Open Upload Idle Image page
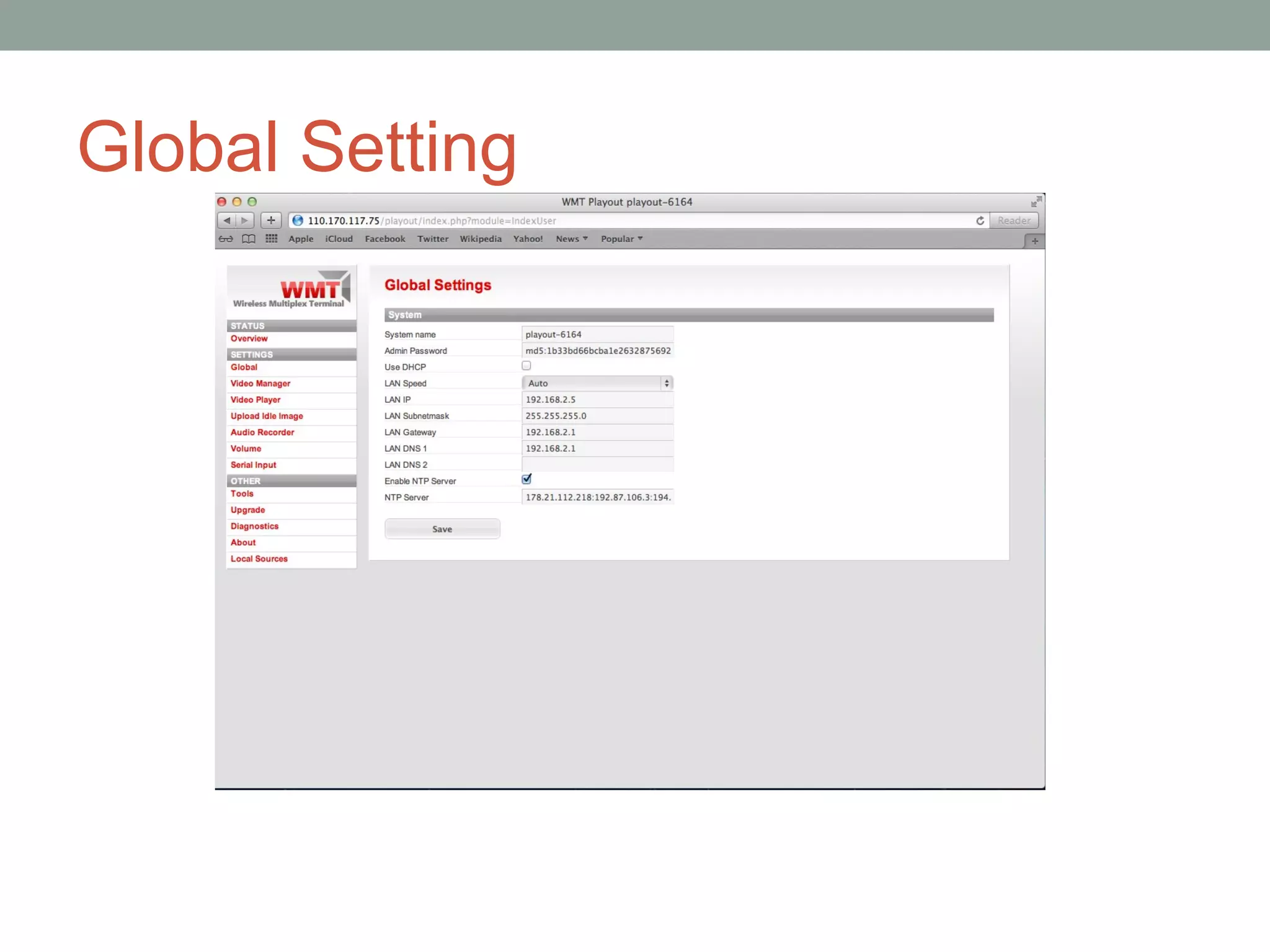Screen dimensions: 1270x952 tap(267, 416)
